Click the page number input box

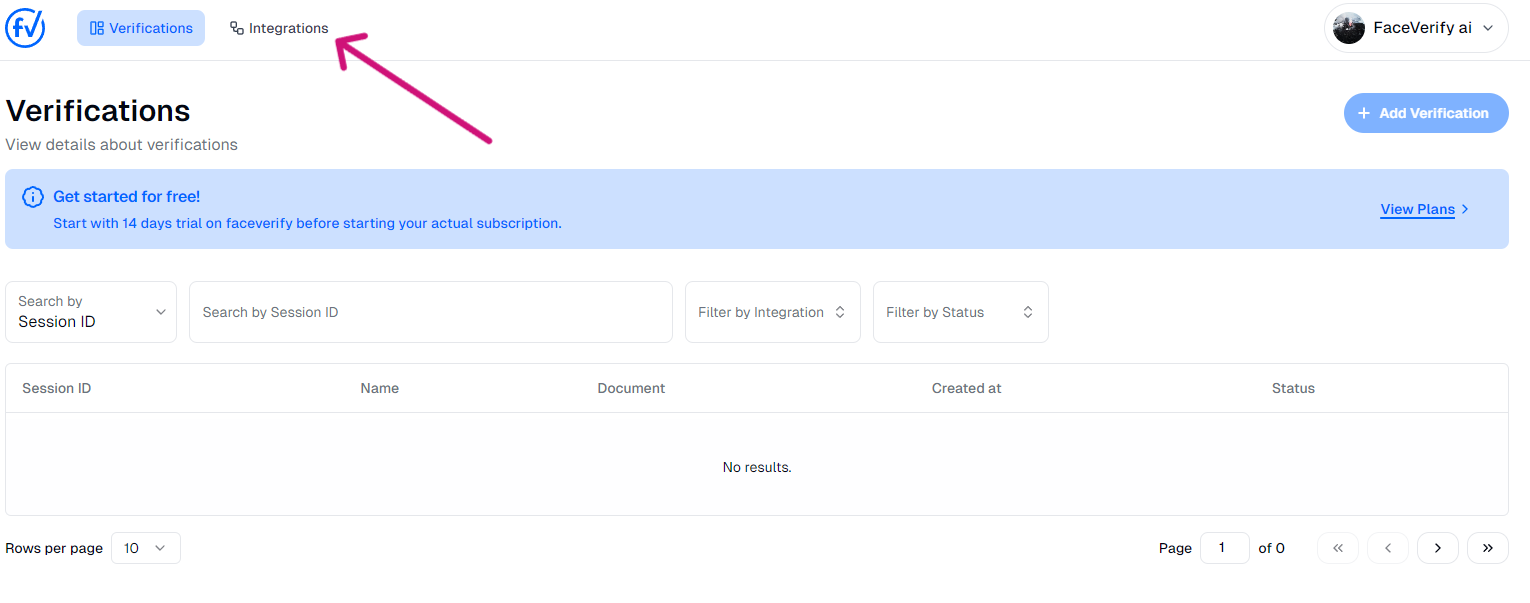pyautogui.click(x=1224, y=548)
